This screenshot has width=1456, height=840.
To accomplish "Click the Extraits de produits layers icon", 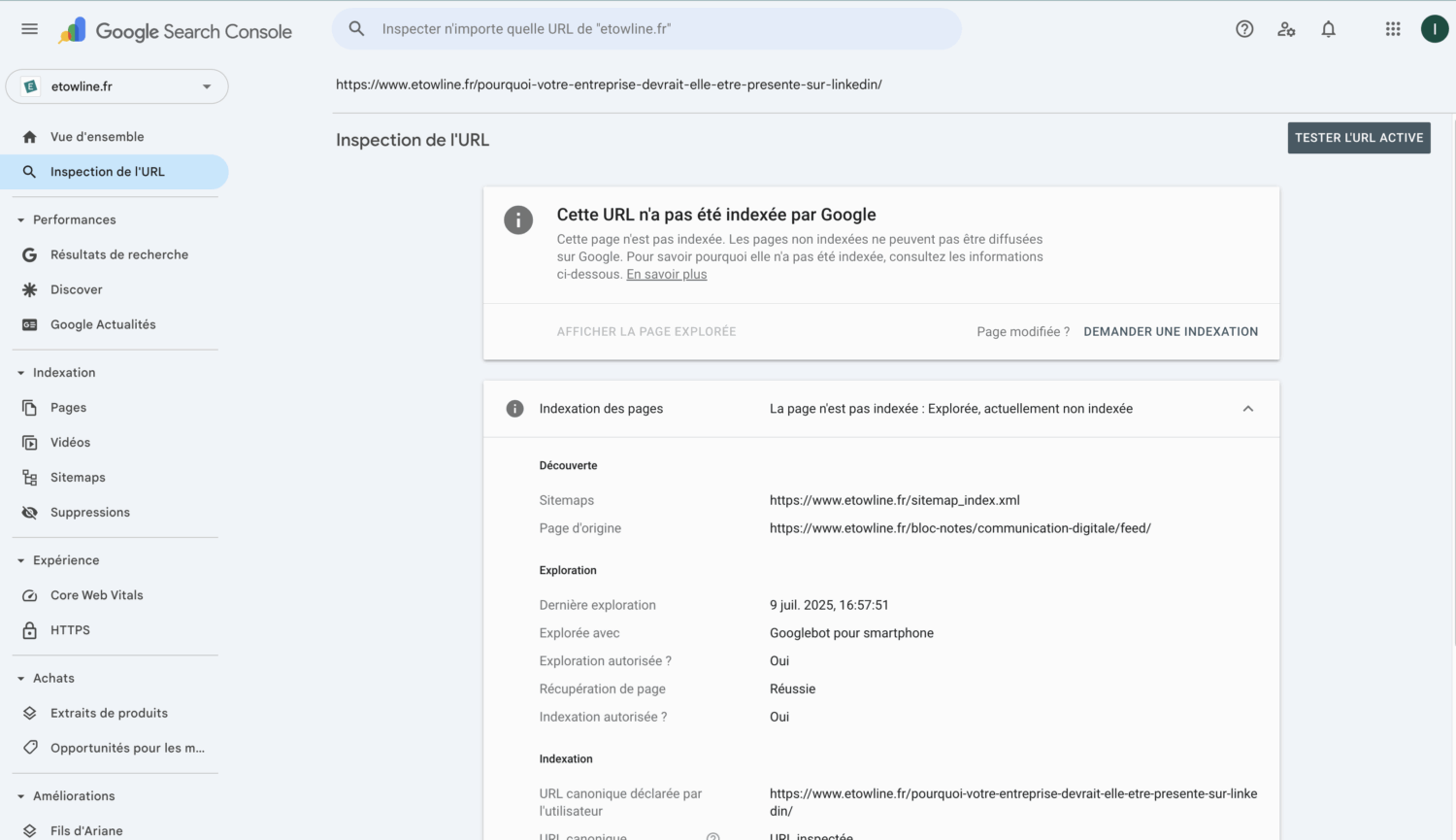I will (x=30, y=713).
